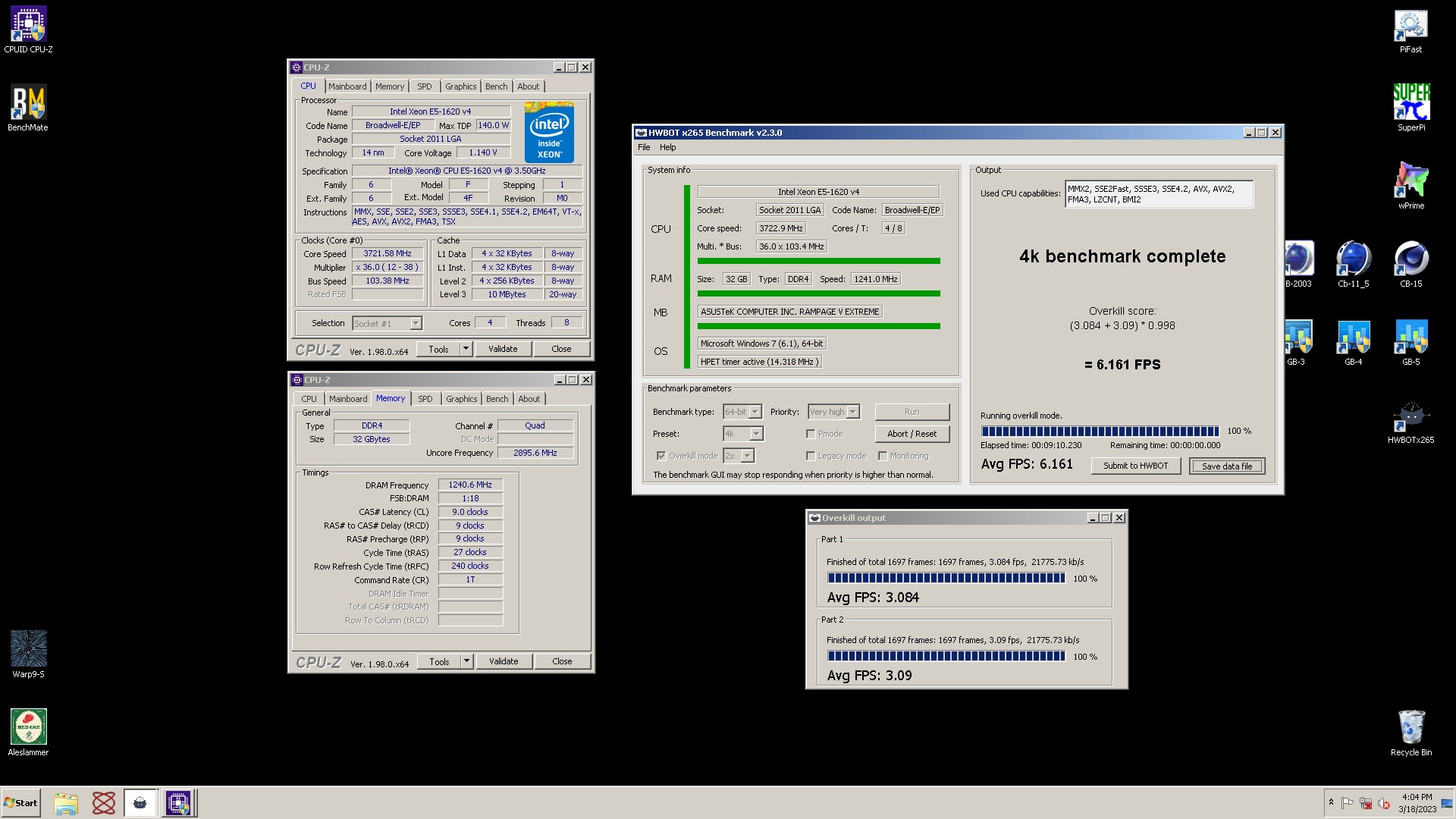Image resolution: width=1456 pixels, height=819 pixels.
Task: Show hidden tray icons arrow
Action: pos(1331,802)
